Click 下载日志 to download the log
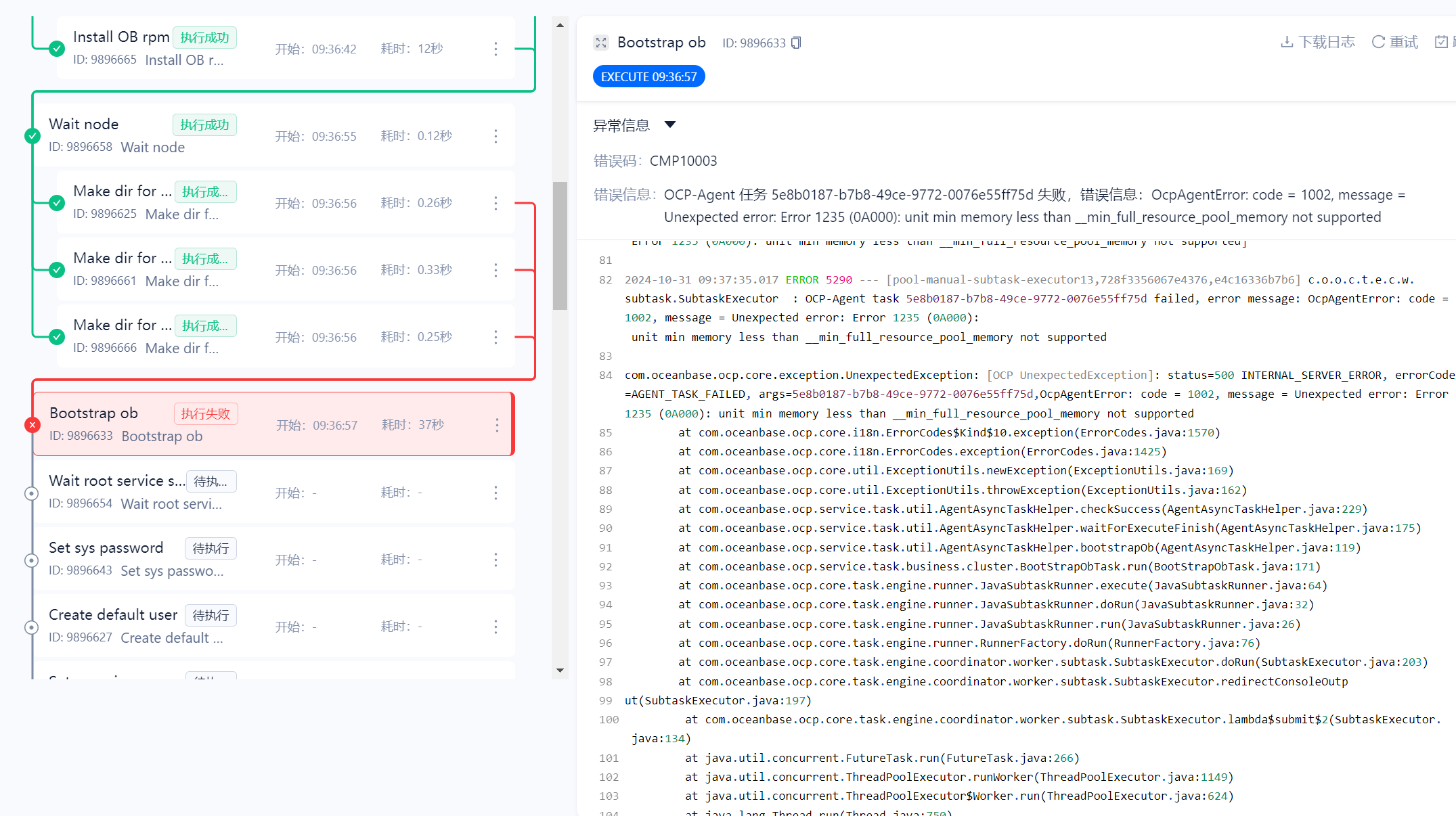Screen dimensions: 1456x816 1318,42
